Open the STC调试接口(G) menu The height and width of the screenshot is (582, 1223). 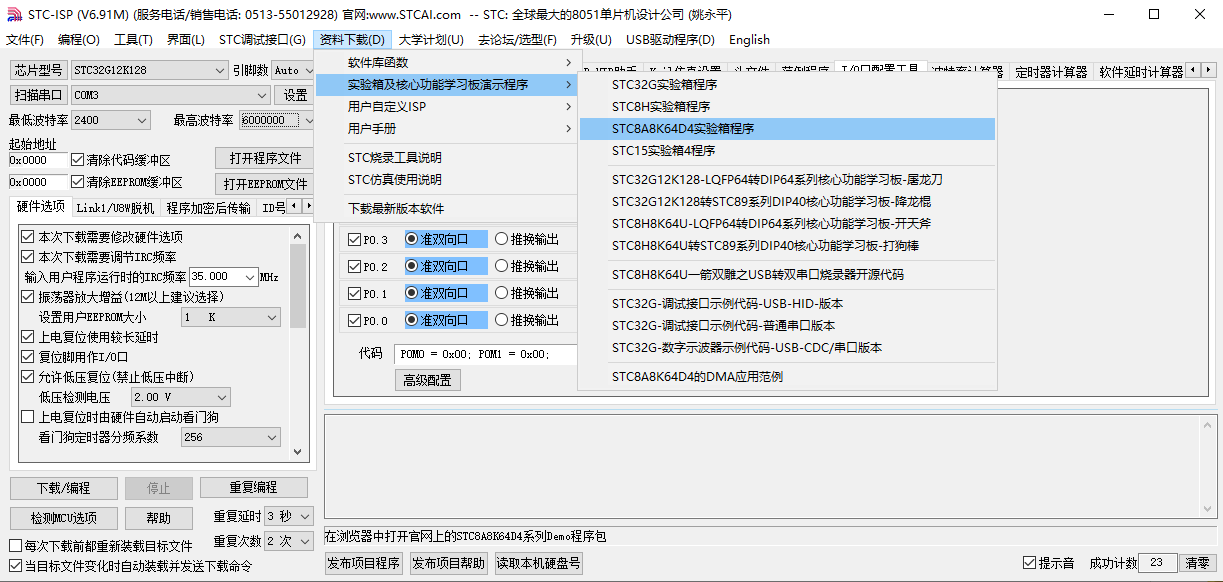pyautogui.click(x=262, y=40)
